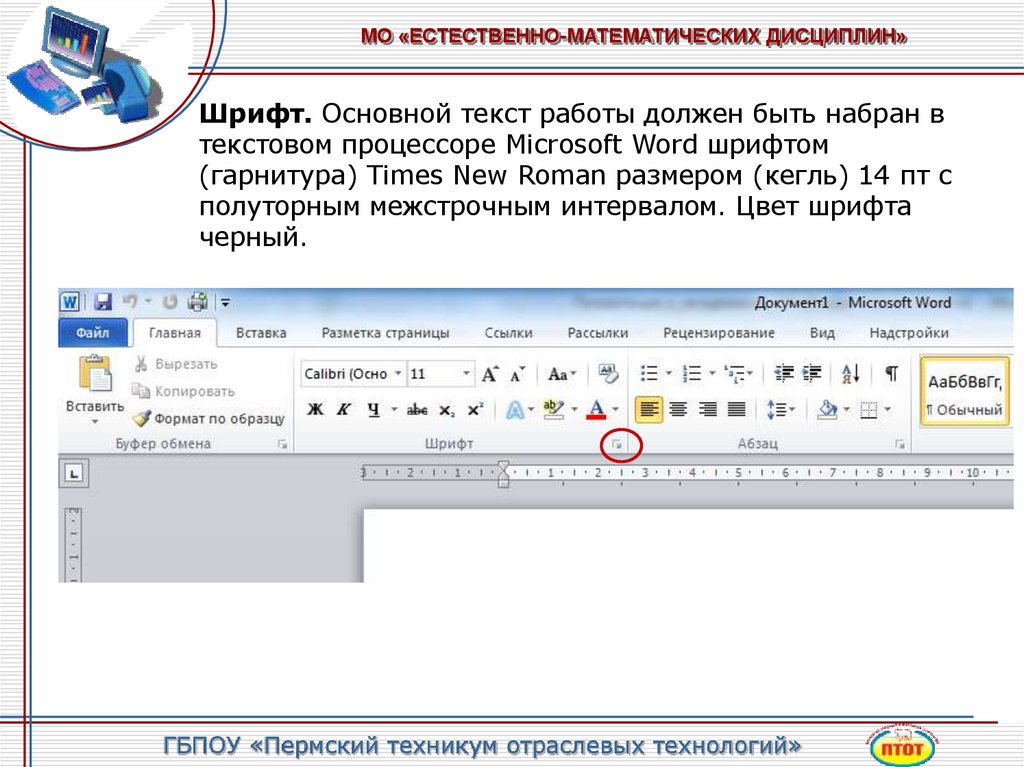The width and height of the screenshot is (1024, 767).
Task: Open the Надстройки tab
Action: click(x=908, y=333)
